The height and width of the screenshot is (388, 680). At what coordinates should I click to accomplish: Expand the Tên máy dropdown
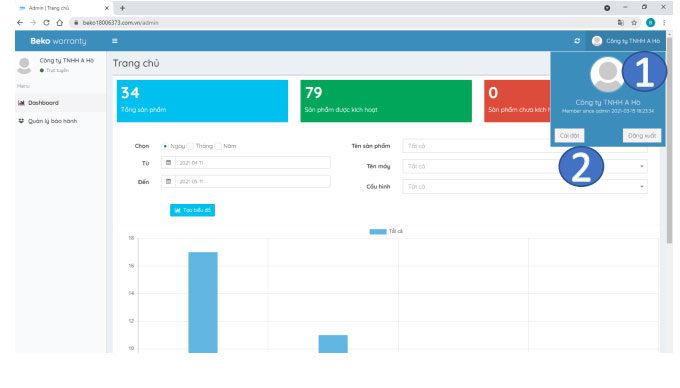click(x=525, y=166)
